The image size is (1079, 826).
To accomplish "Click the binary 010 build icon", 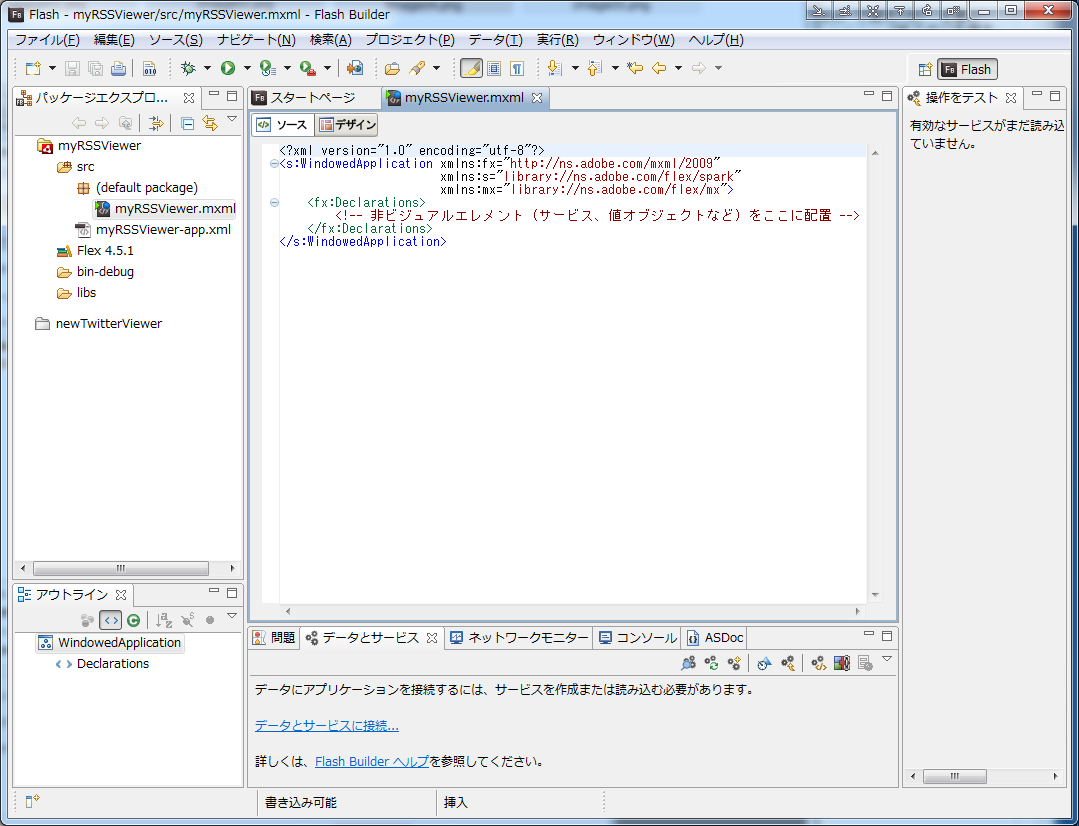I will [149, 68].
